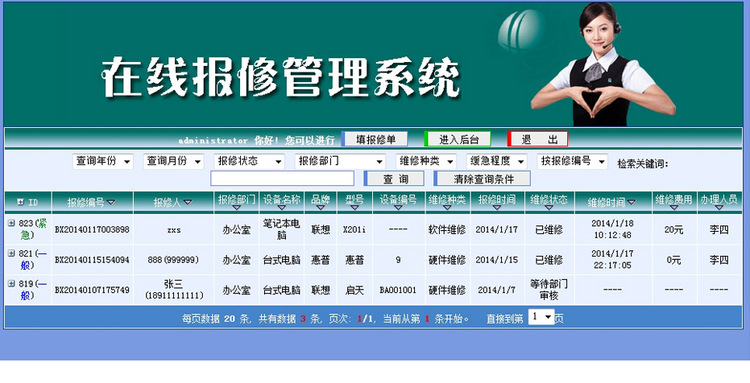Open the 查询月份 dropdown

(x=173, y=162)
